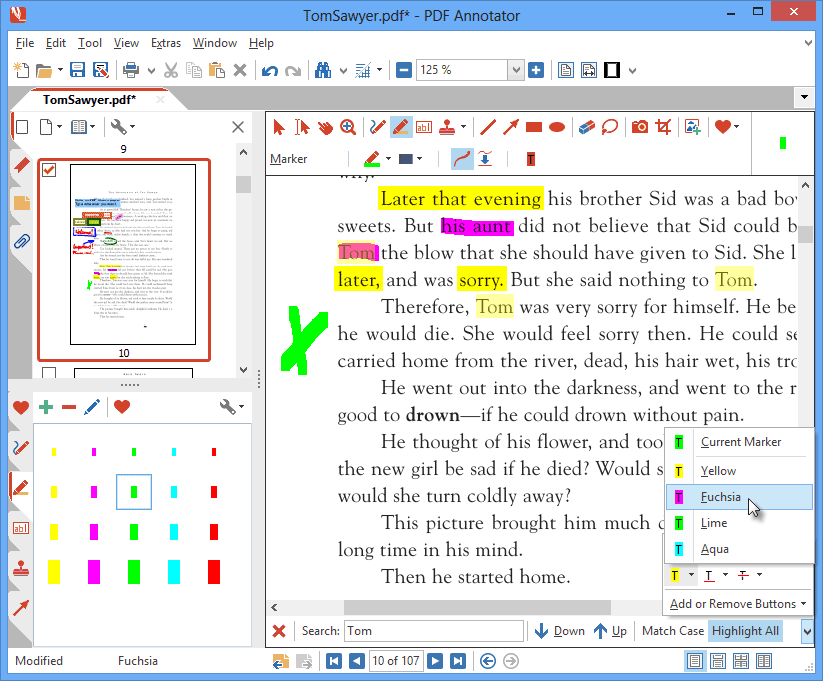Image resolution: width=823 pixels, height=681 pixels.
Task: Pick the Ellipse shape tool
Action: [x=557, y=127]
